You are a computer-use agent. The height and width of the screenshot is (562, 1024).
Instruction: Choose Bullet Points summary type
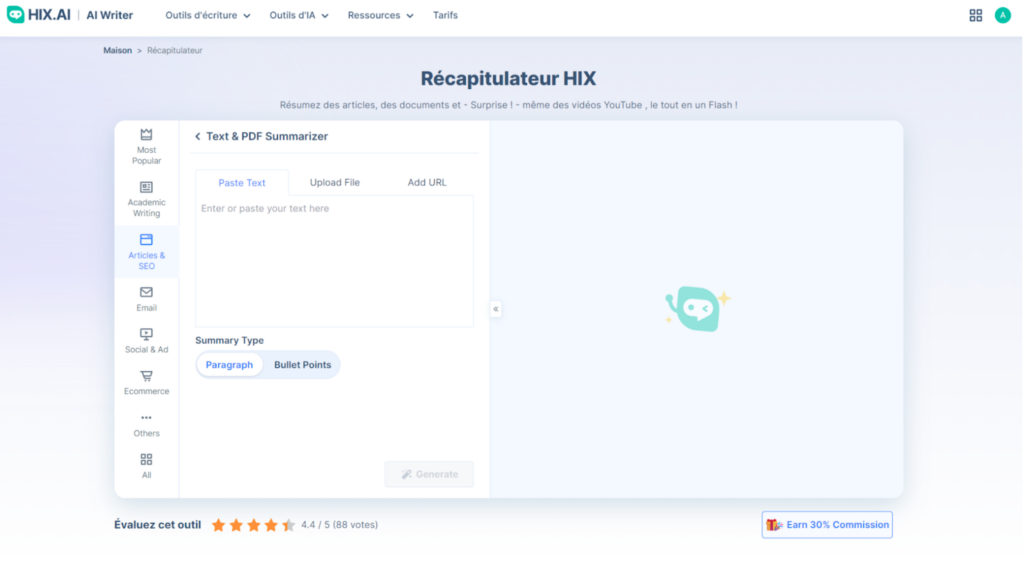[x=302, y=365]
